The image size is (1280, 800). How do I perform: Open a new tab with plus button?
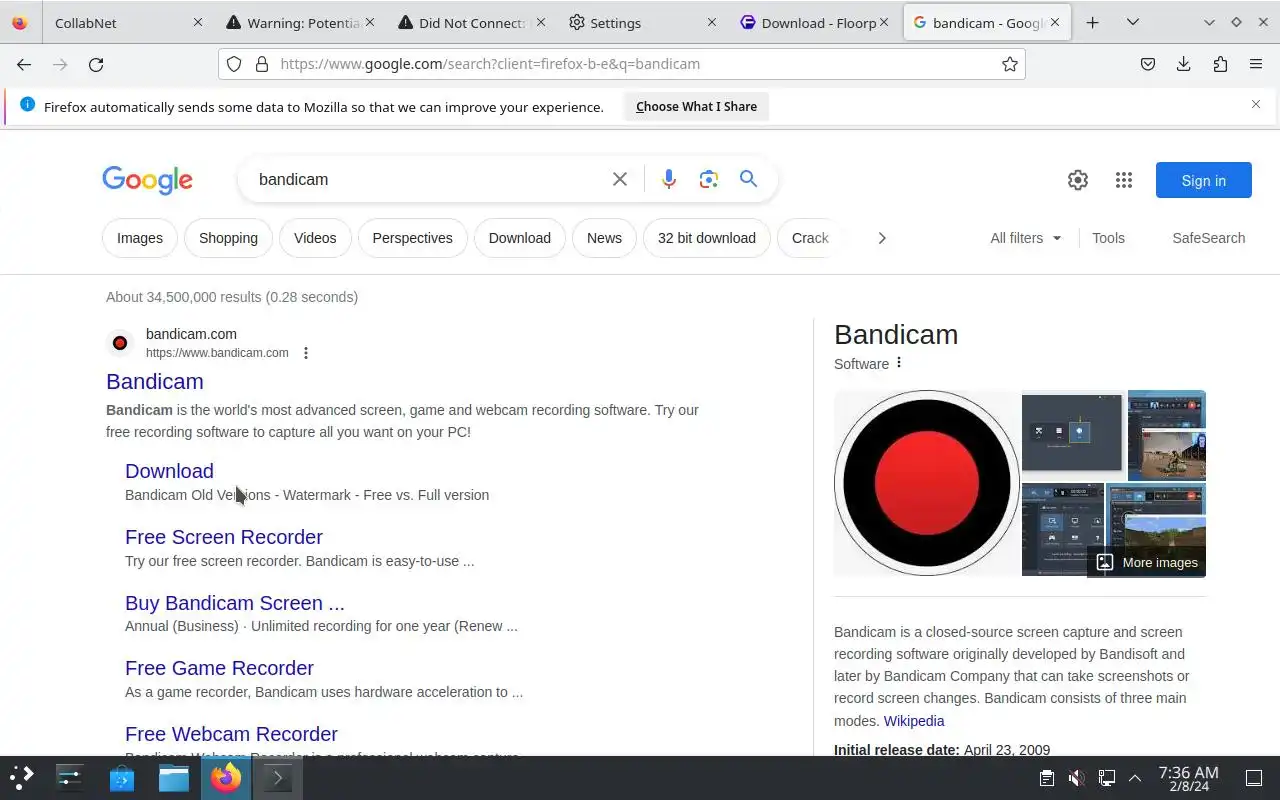coord(1092,22)
